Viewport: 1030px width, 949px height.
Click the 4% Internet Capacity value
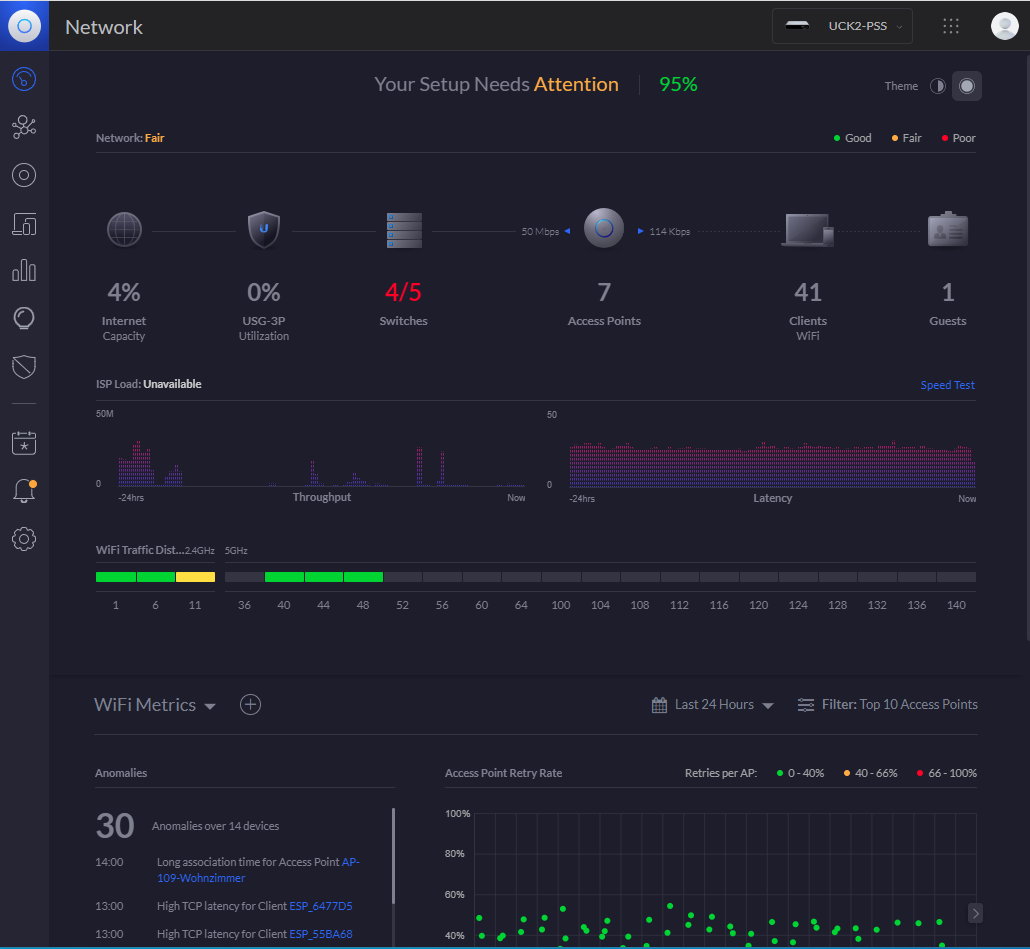pyautogui.click(x=124, y=292)
